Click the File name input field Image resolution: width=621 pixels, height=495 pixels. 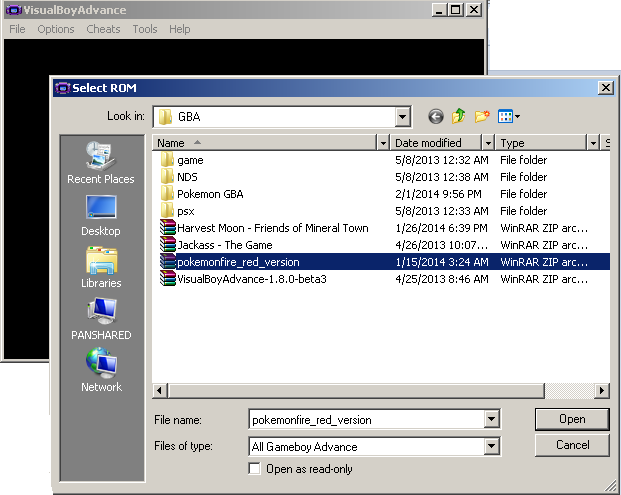coord(367,419)
